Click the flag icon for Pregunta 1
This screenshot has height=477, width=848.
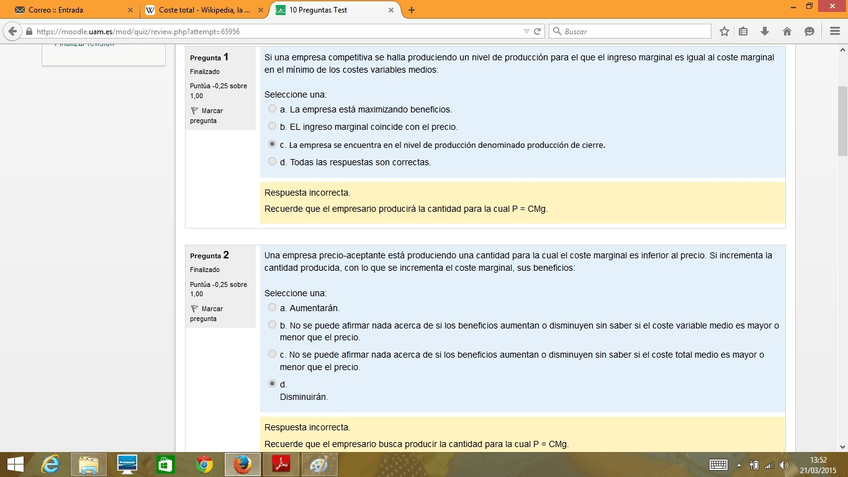point(194,110)
